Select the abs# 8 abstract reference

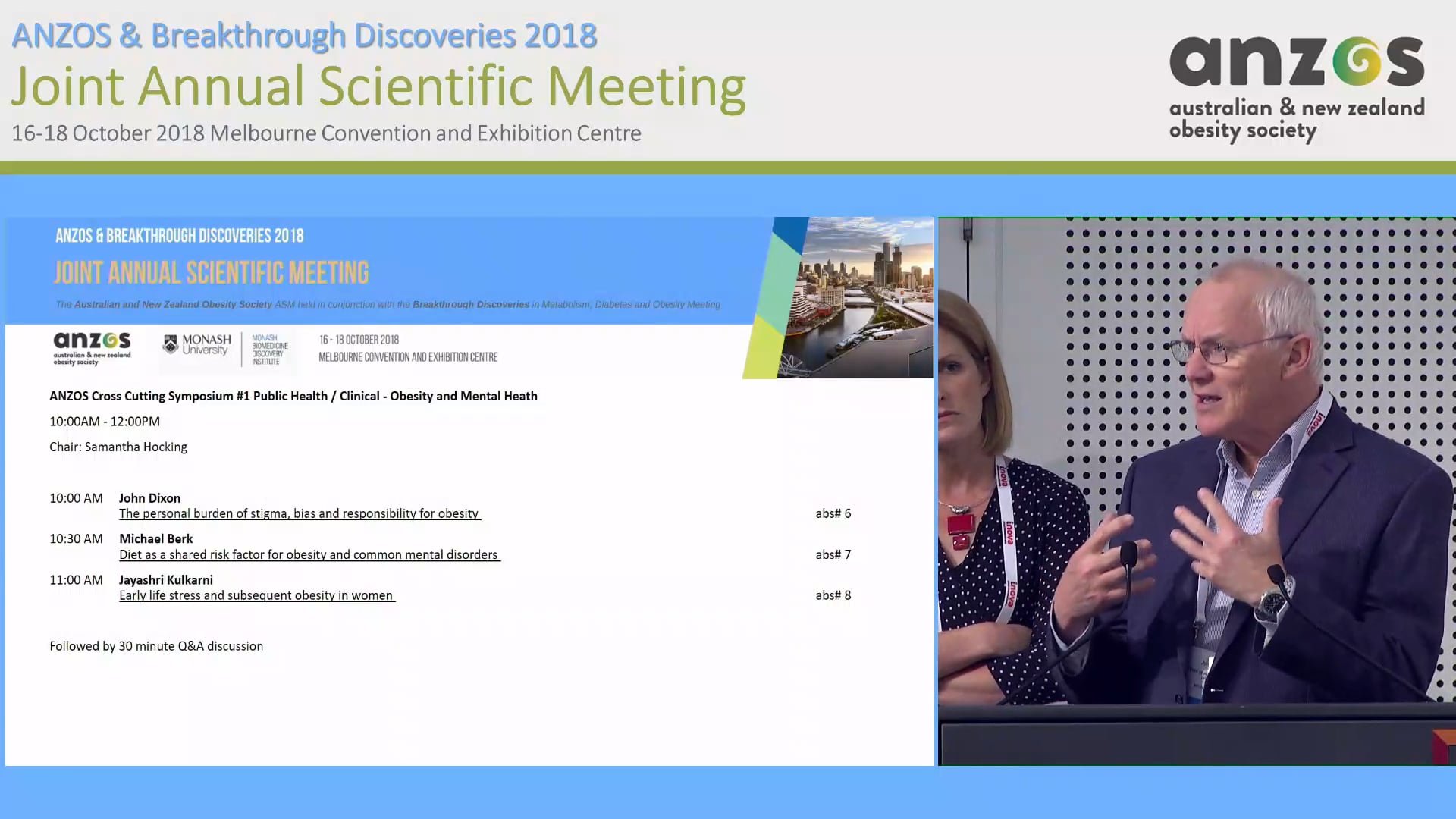833,595
